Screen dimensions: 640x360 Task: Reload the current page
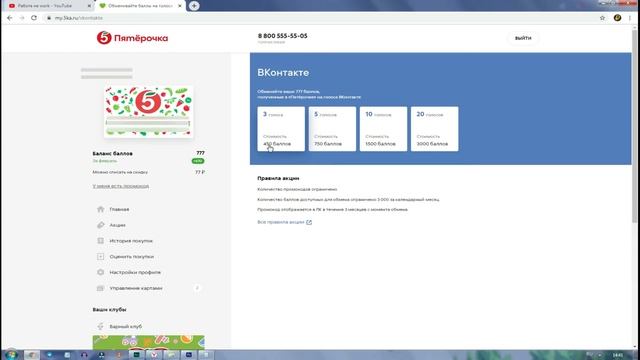coord(34,18)
